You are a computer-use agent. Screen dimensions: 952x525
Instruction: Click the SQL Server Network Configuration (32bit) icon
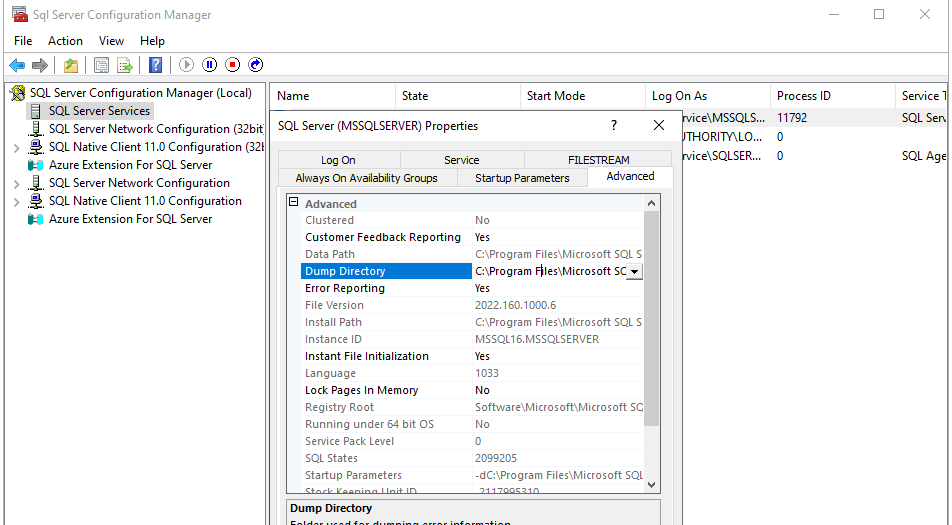[x=36, y=129]
